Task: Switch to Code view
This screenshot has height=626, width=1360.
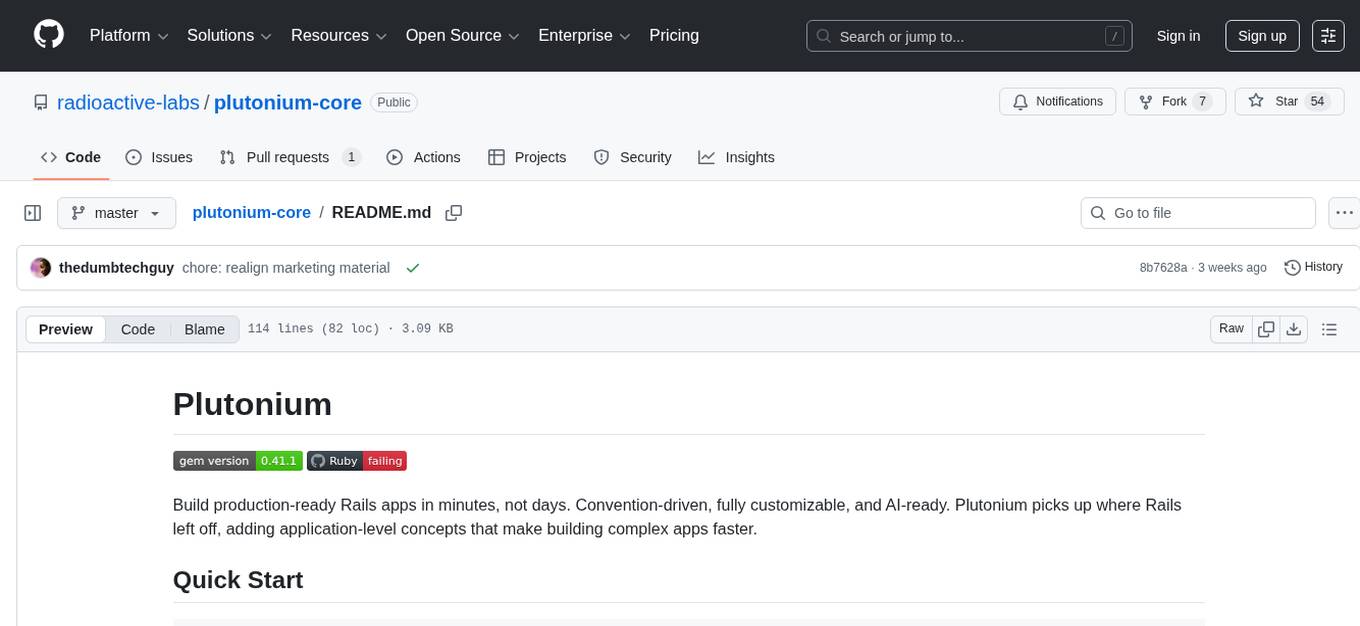Action: coord(138,329)
